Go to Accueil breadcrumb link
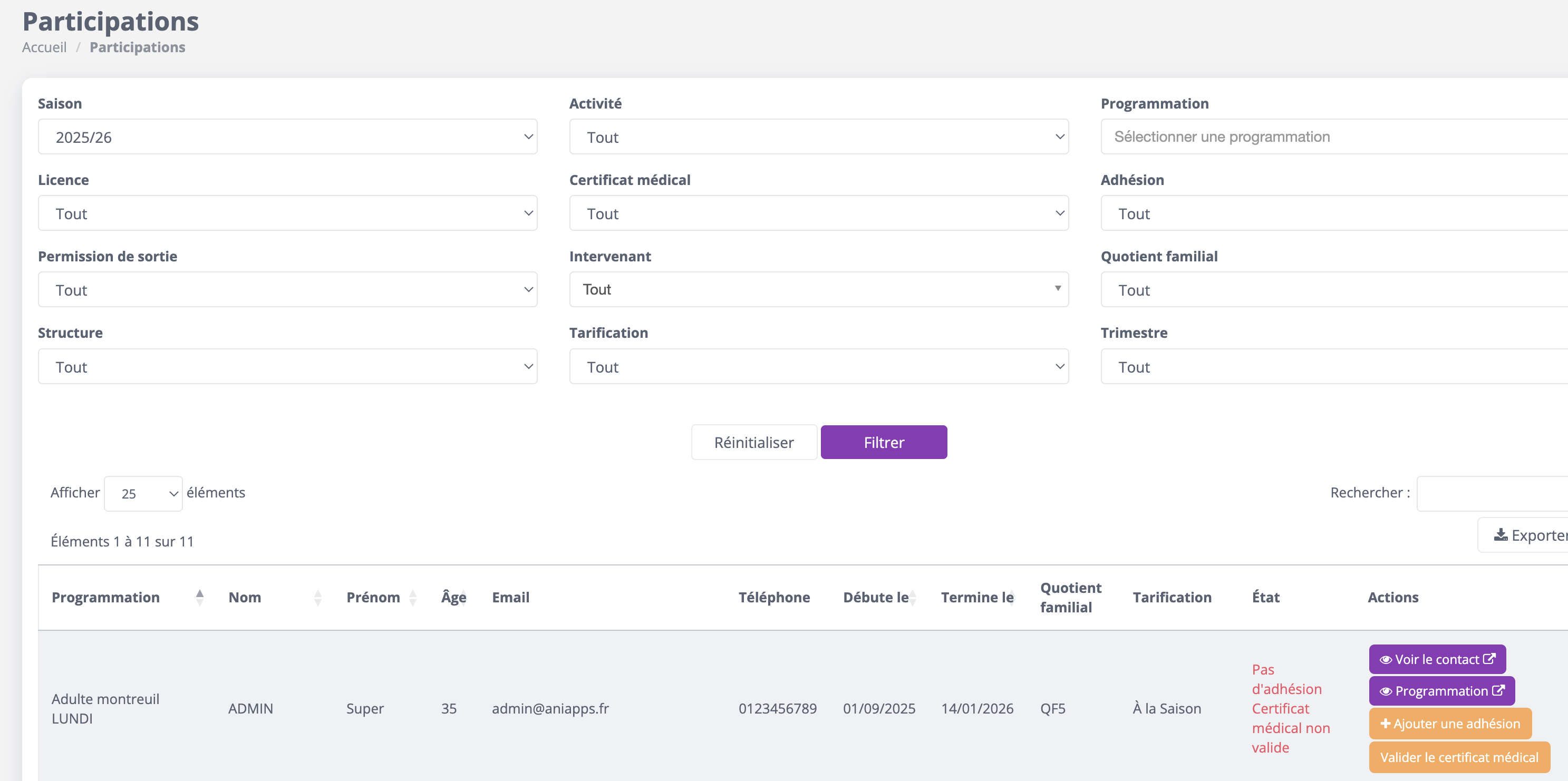 pyautogui.click(x=44, y=47)
